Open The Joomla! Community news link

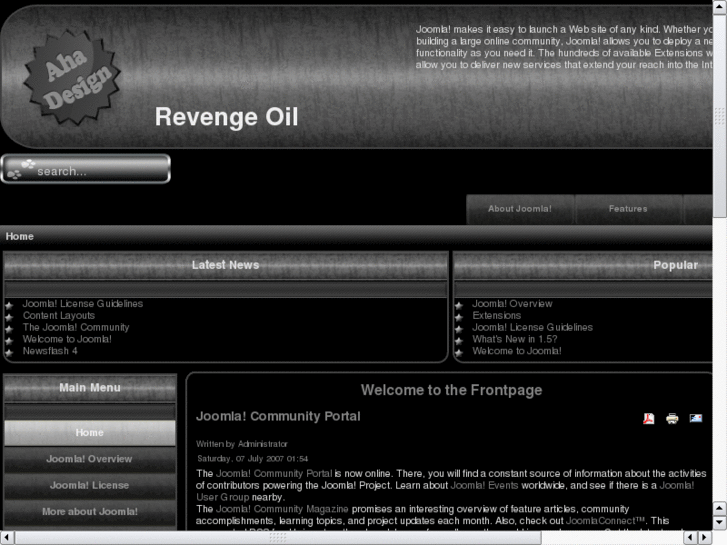pyautogui.click(x=76, y=327)
